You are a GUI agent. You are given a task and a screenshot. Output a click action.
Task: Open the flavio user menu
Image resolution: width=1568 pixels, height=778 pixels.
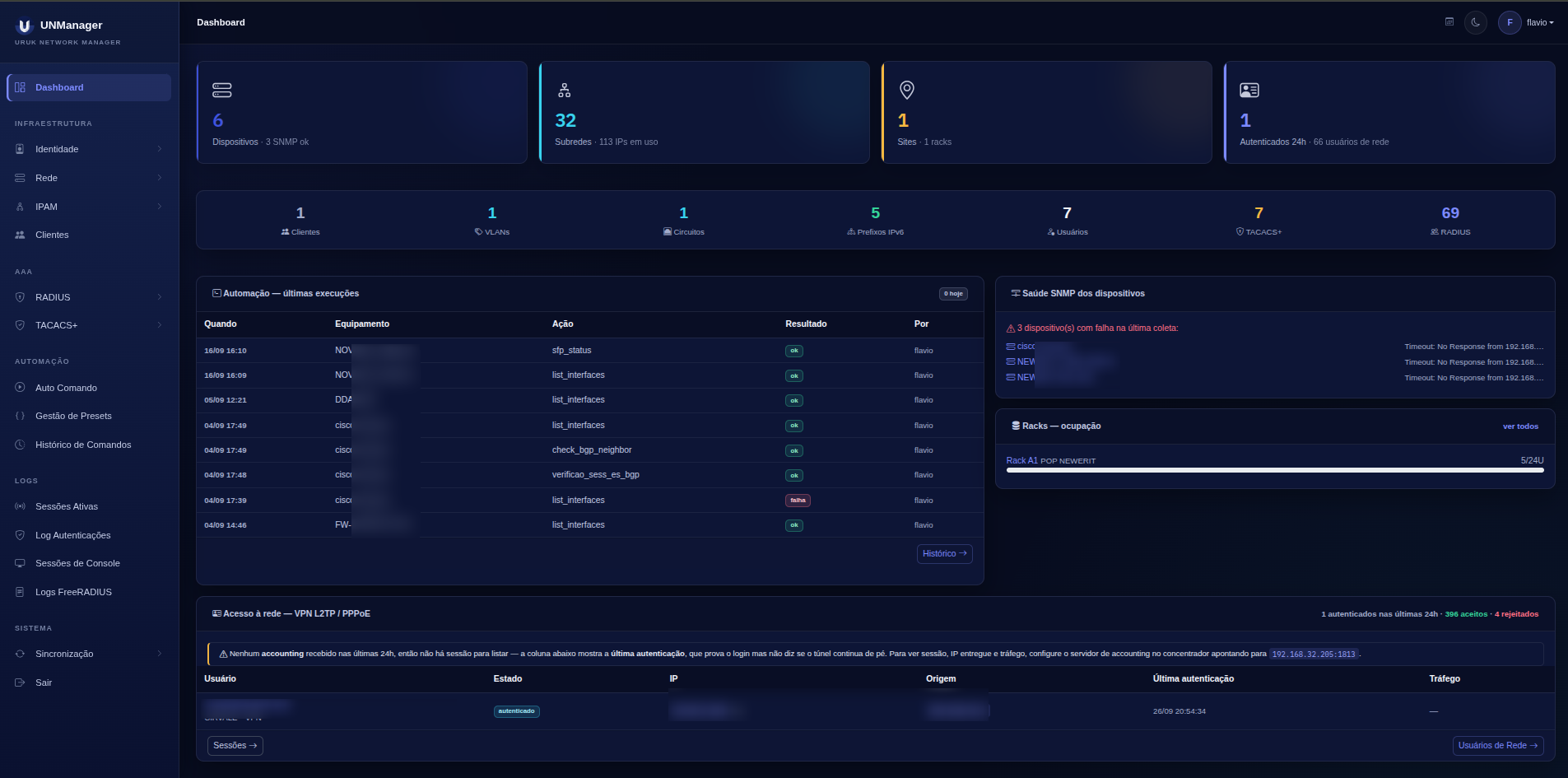point(1527,22)
